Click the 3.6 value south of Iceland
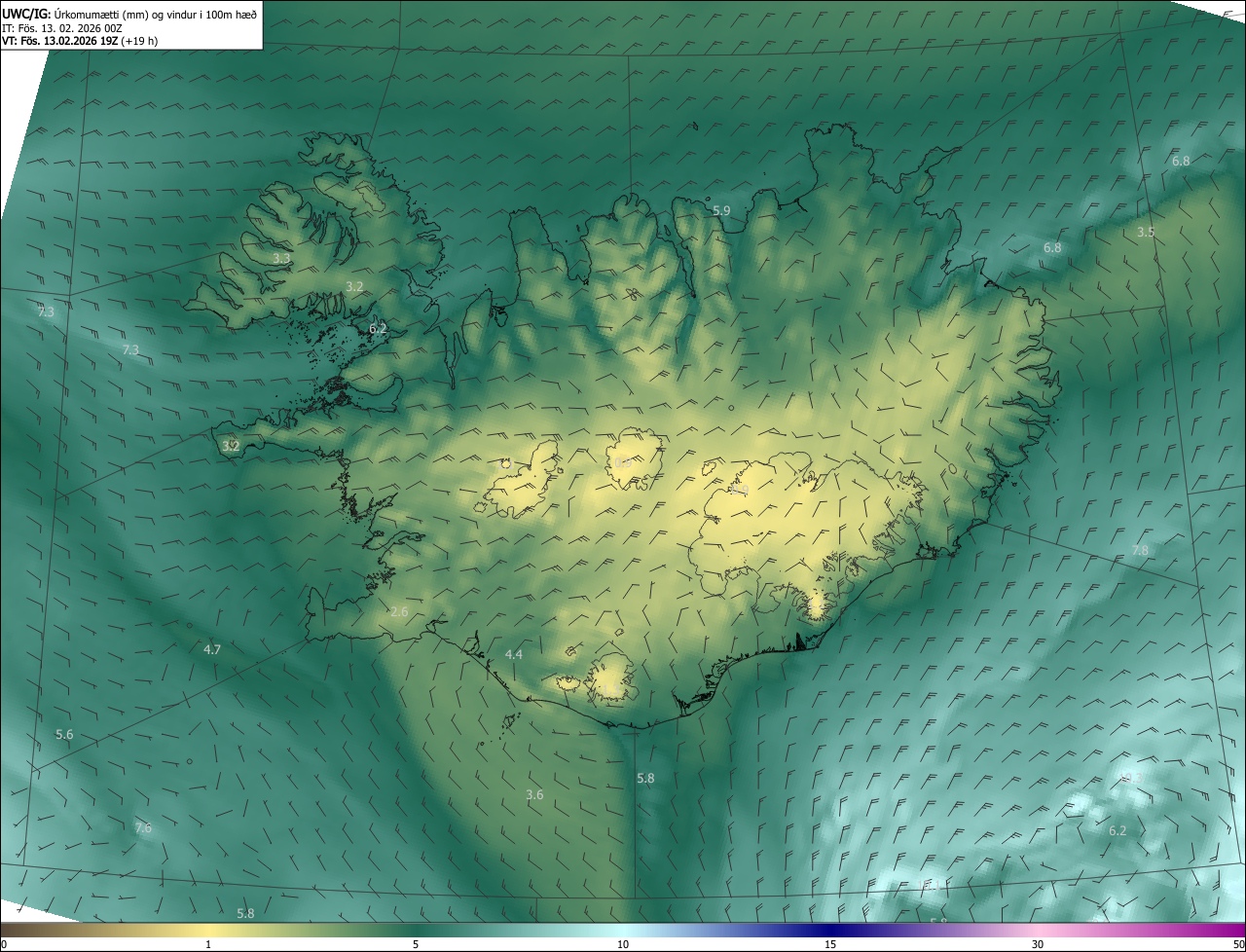The height and width of the screenshot is (952, 1246). 534,795
